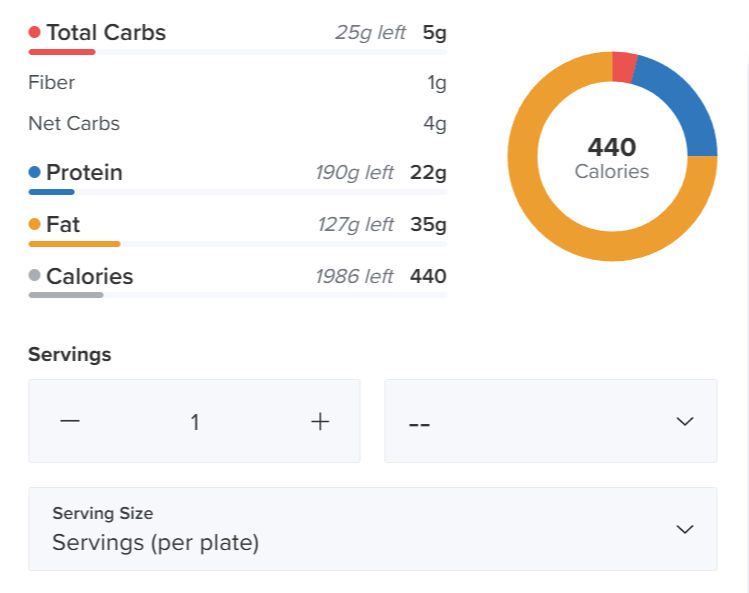The image size is (749, 593).
Task: Click the chevron beside Servings (per plate)
Action: click(x=685, y=529)
